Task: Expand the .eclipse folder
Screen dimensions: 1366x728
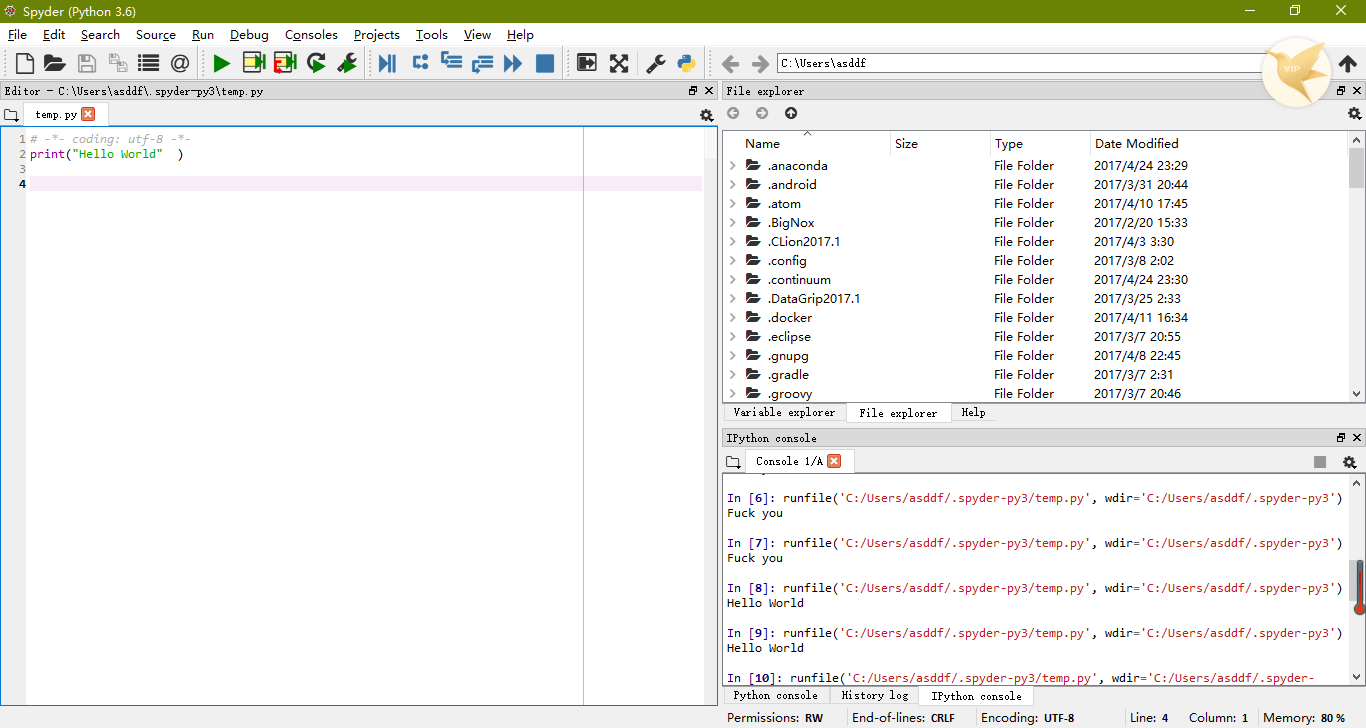Action: (x=732, y=337)
